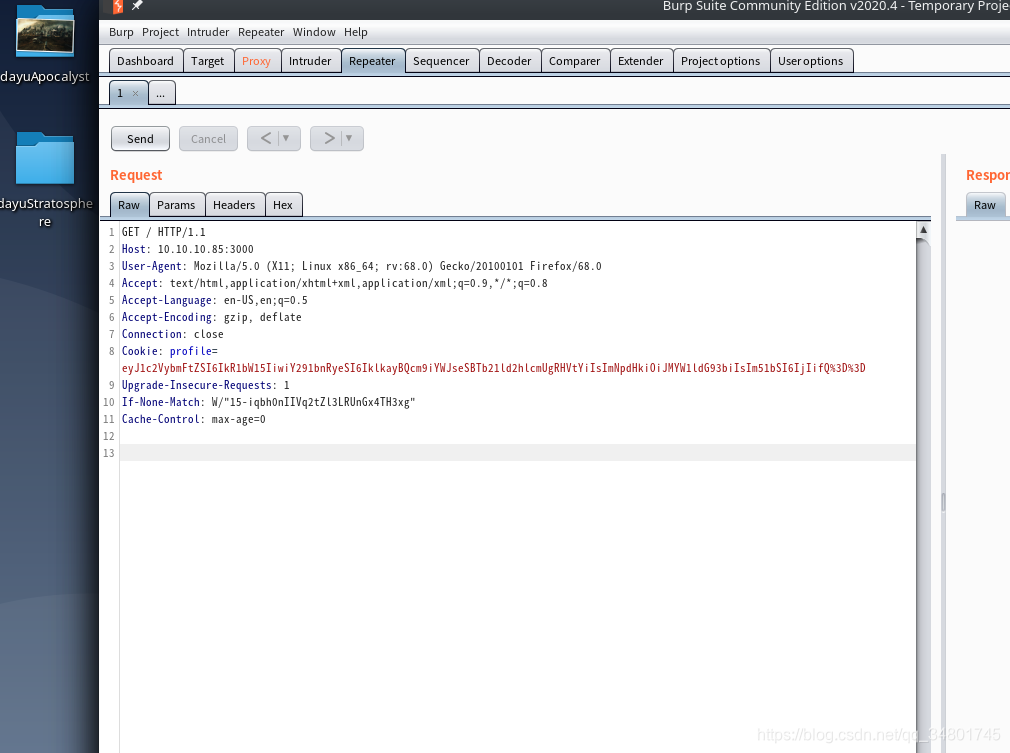Switch to the Dashboard tab
This screenshot has height=753, width=1010.
coord(146,61)
